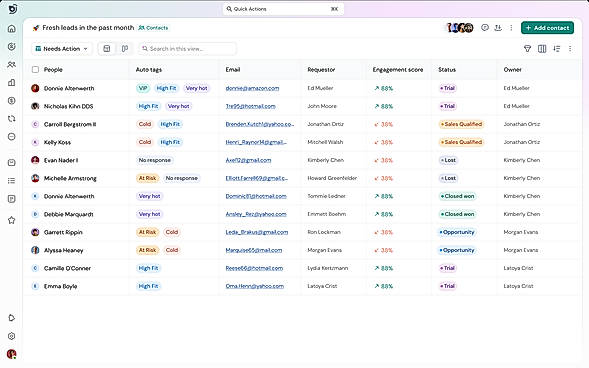The image size is (589, 368).
Task: Open the companies chart icon in sidebar
Action: pyautogui.click(x=12, y=83)
